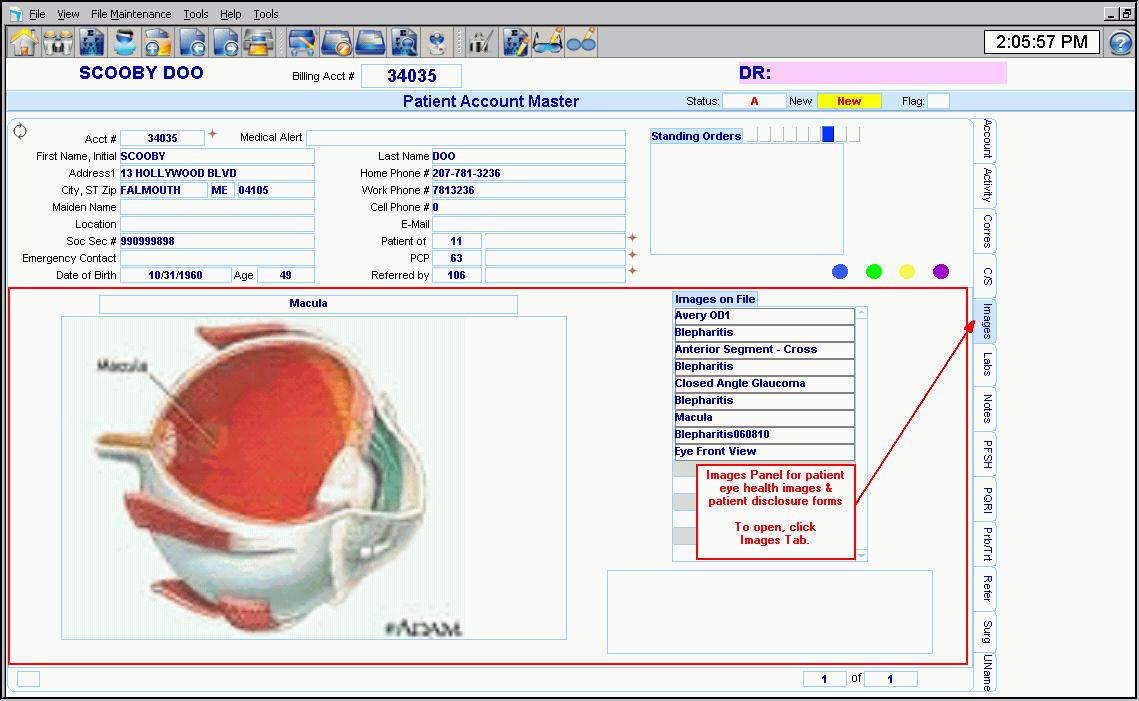Screen dimensions: 1139x701
Task: Toggle the blue-filled Standing Orders box
Action: pyautogui.click(x=828, y=135)
